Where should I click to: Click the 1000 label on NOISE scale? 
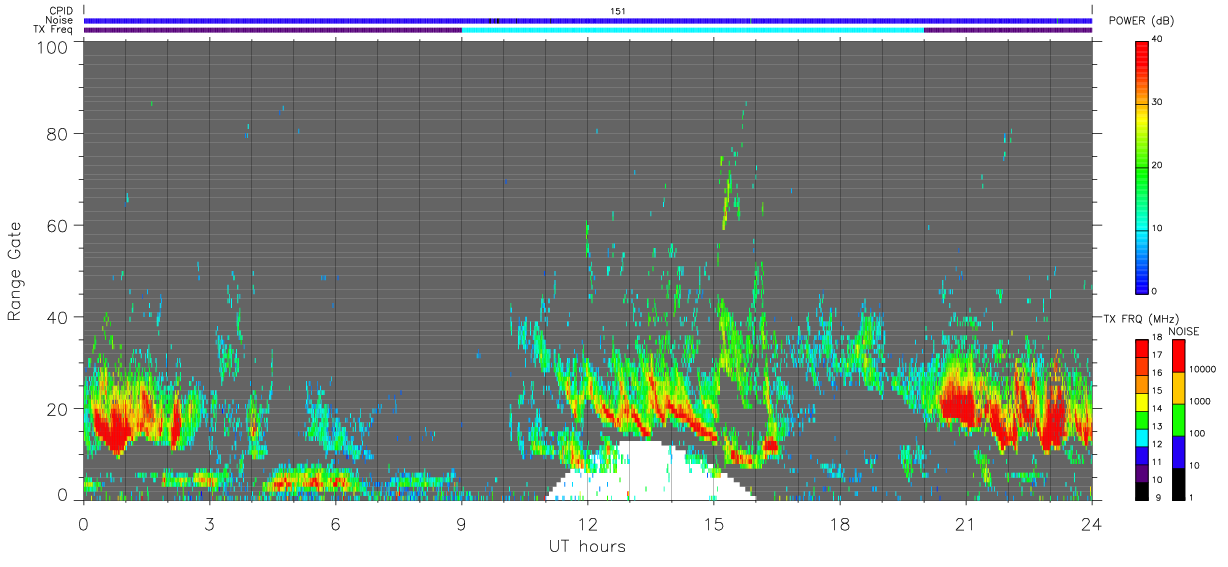pyautogui.click(x=1202, y=402)
